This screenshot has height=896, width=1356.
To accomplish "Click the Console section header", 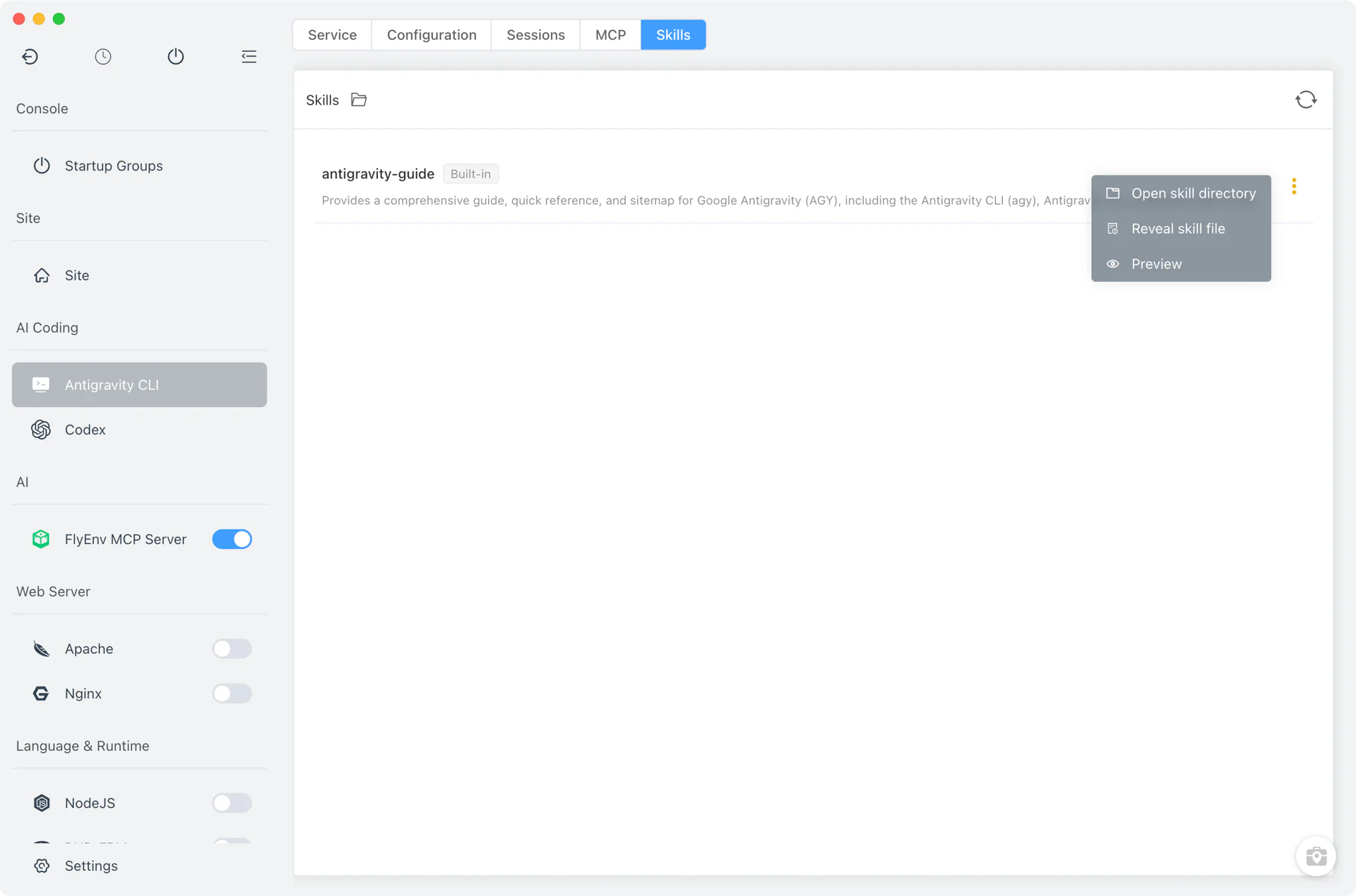I will click(42, 109).
